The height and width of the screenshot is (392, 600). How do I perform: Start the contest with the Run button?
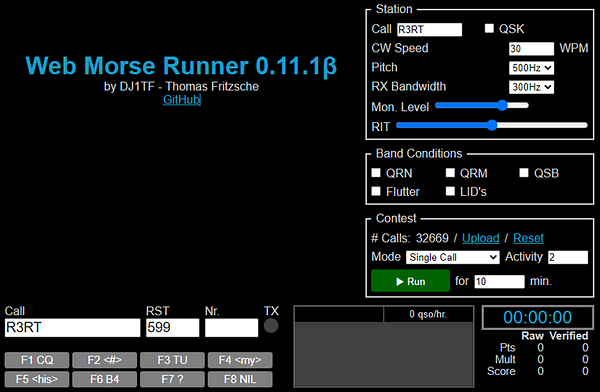tap(410, 281)
